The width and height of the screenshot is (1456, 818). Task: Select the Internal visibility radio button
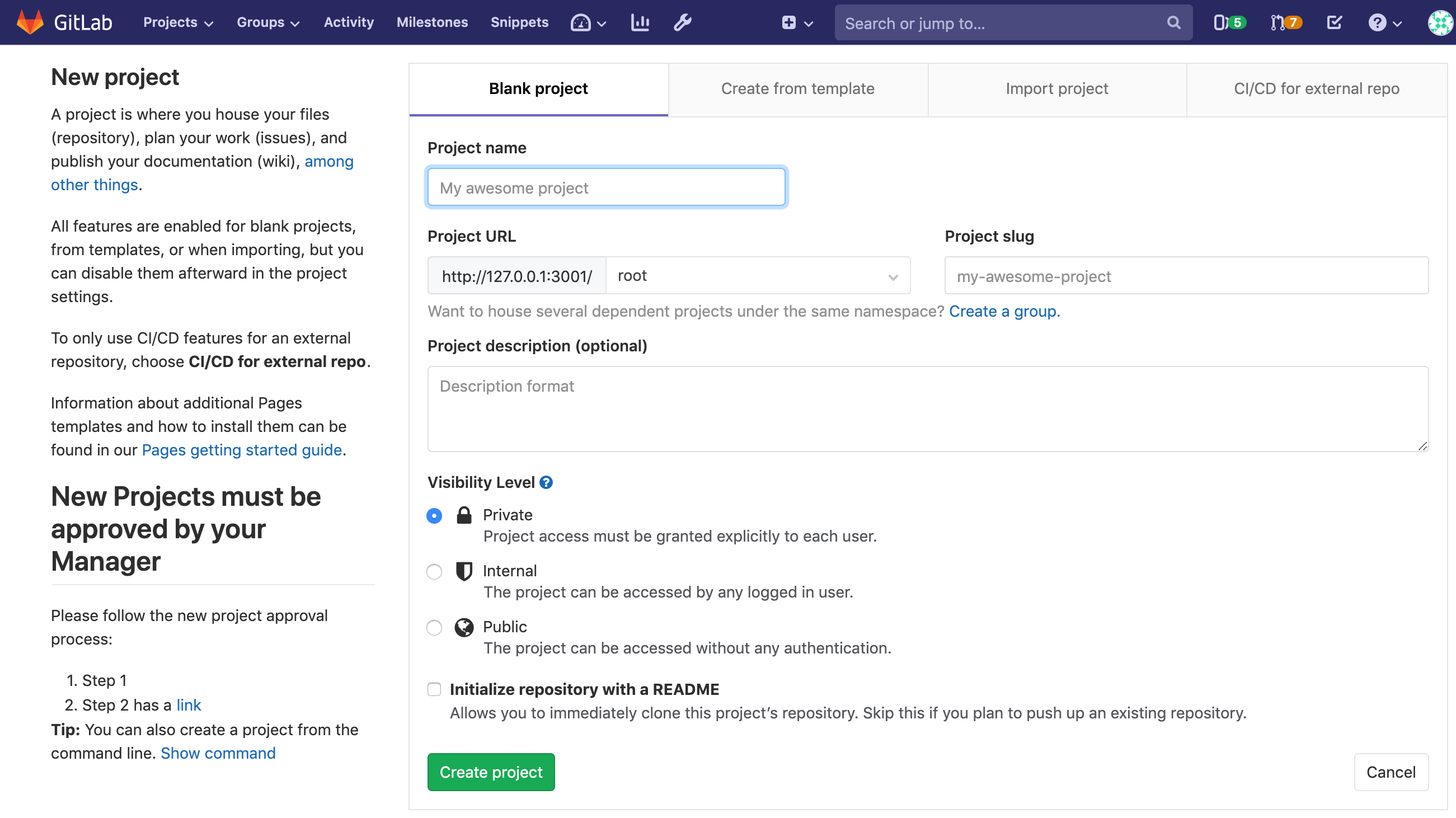pos(434,571)
